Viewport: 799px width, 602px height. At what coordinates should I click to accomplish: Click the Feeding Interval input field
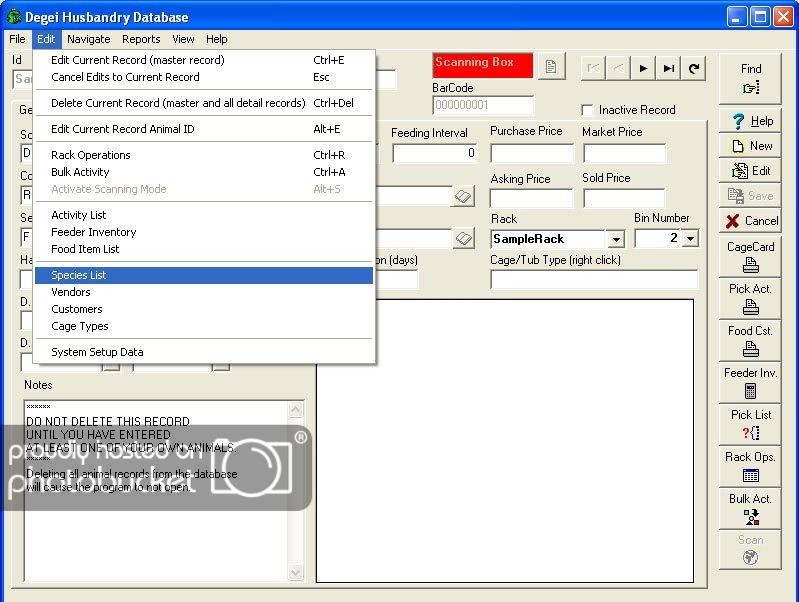434,154
